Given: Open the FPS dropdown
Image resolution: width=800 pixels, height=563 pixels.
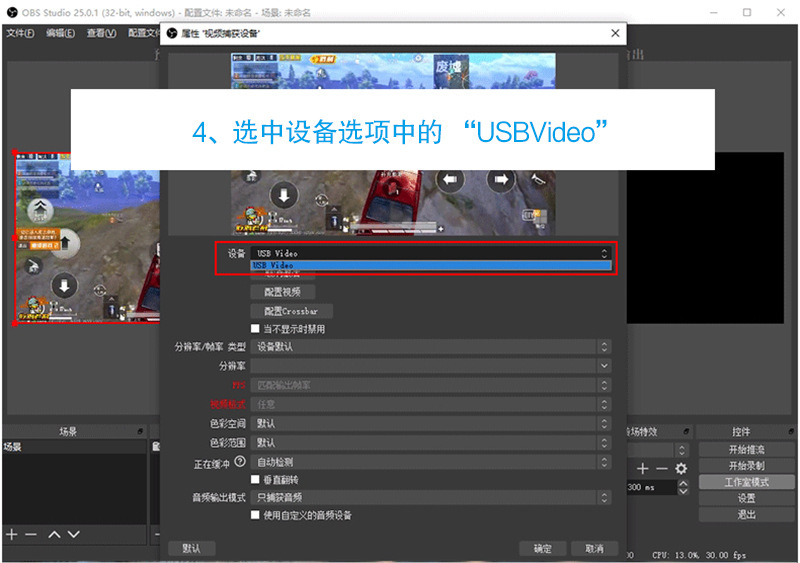Looking at the screenshot, I should click(431, 385).
